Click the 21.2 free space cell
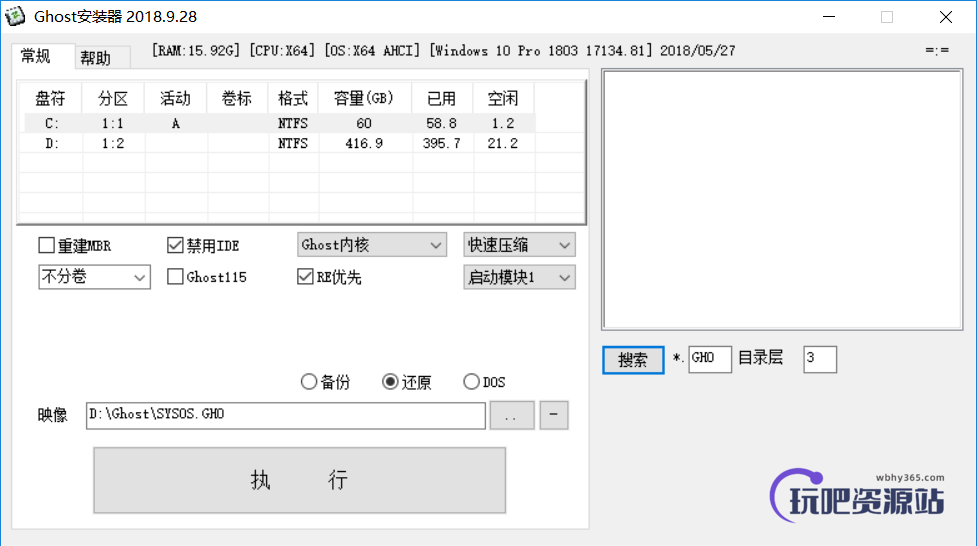Viewport: 977px width, 546px height. click(503, 143)
